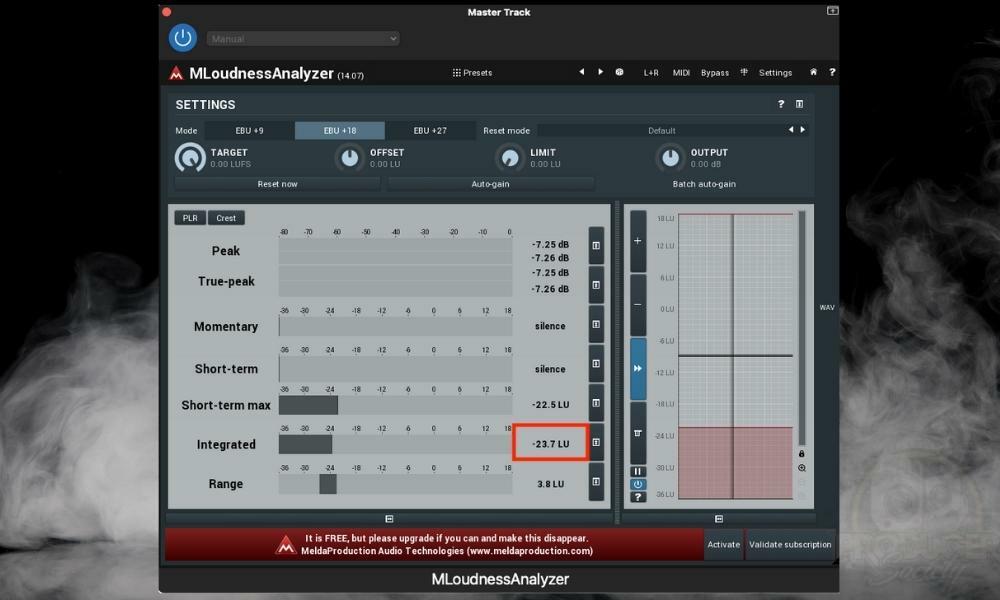Switch Reset mode to previous option
This screenshot has height=600, width=1000.
(x=791, y=130)
